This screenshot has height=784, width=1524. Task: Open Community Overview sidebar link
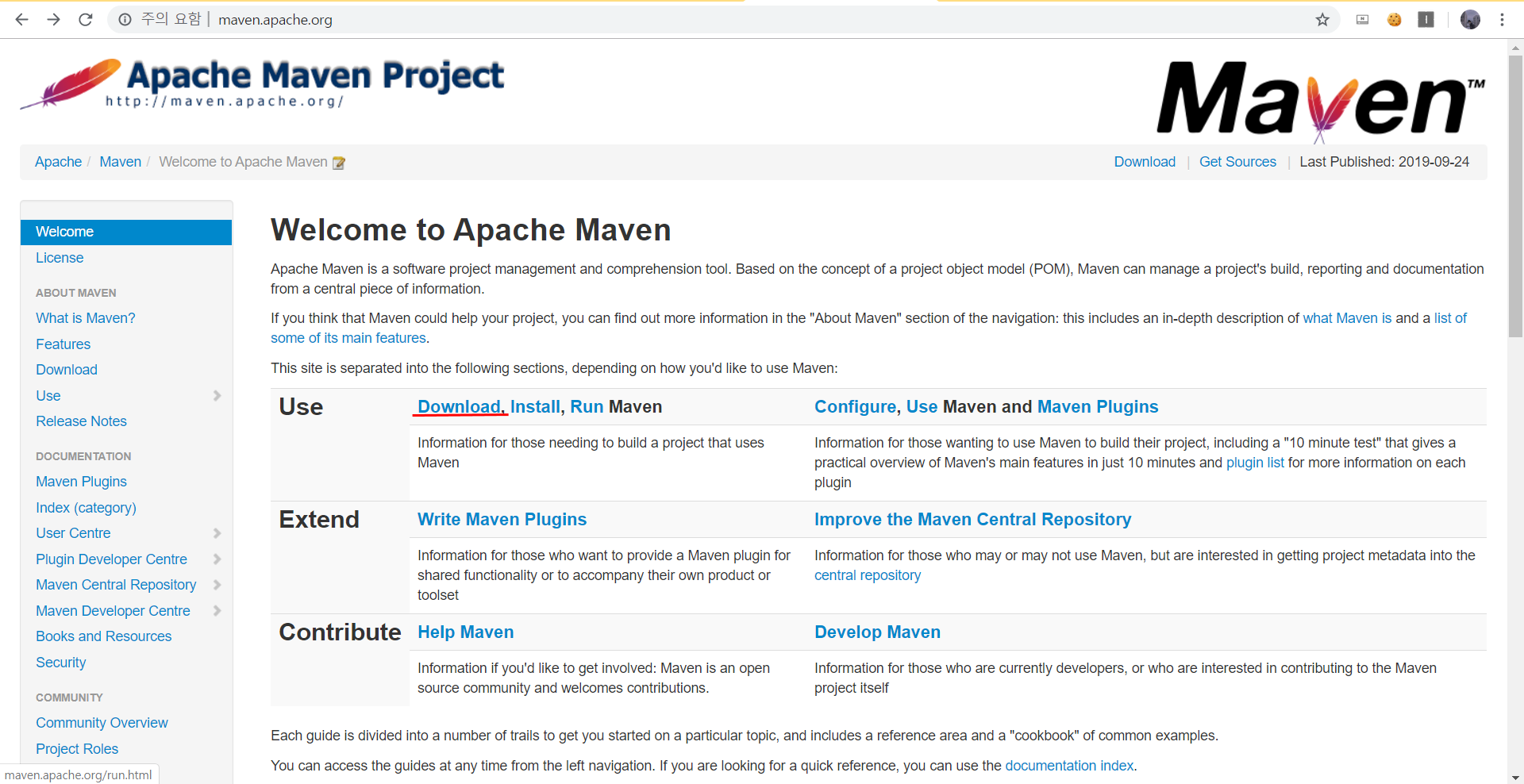(x=102, y=723)
